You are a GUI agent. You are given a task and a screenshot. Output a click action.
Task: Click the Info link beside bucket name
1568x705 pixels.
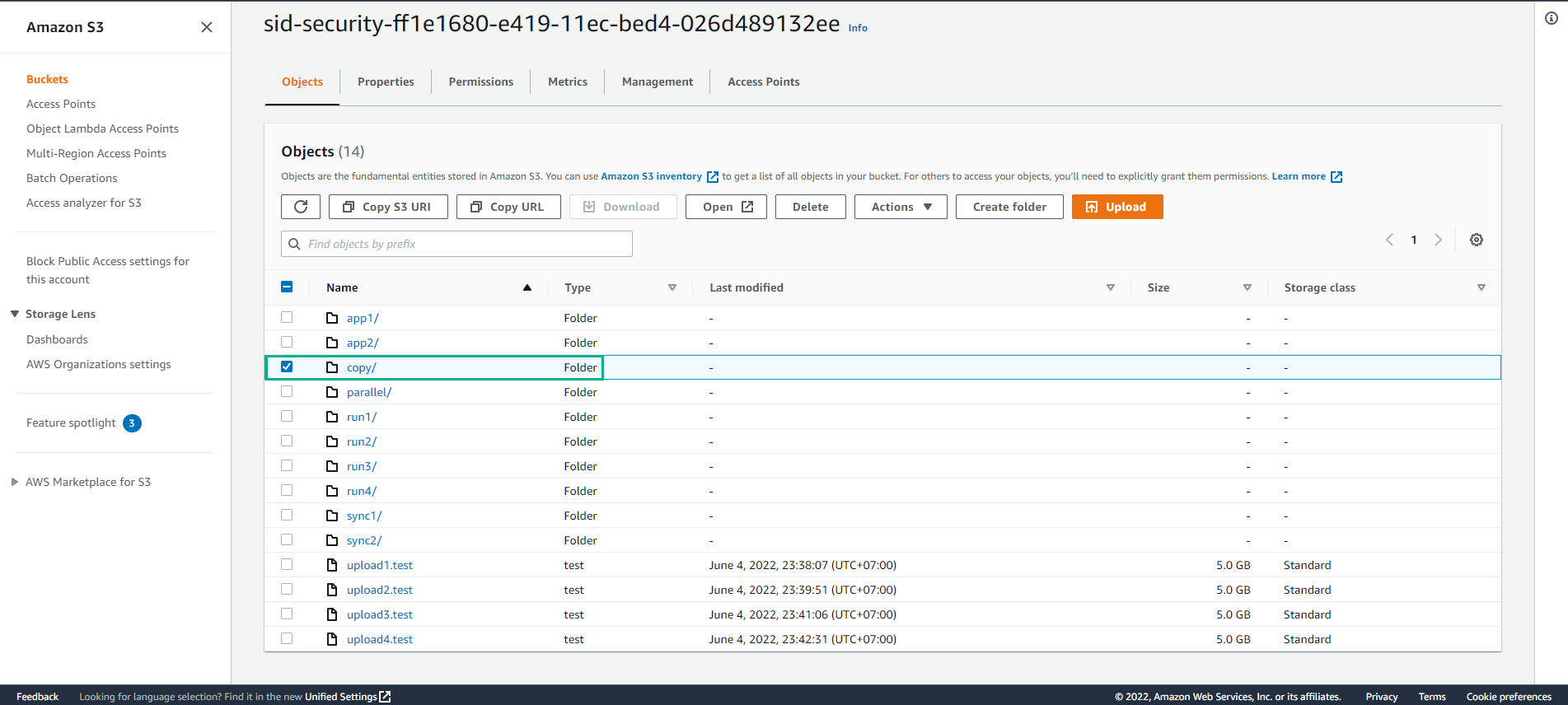[858, 28]
